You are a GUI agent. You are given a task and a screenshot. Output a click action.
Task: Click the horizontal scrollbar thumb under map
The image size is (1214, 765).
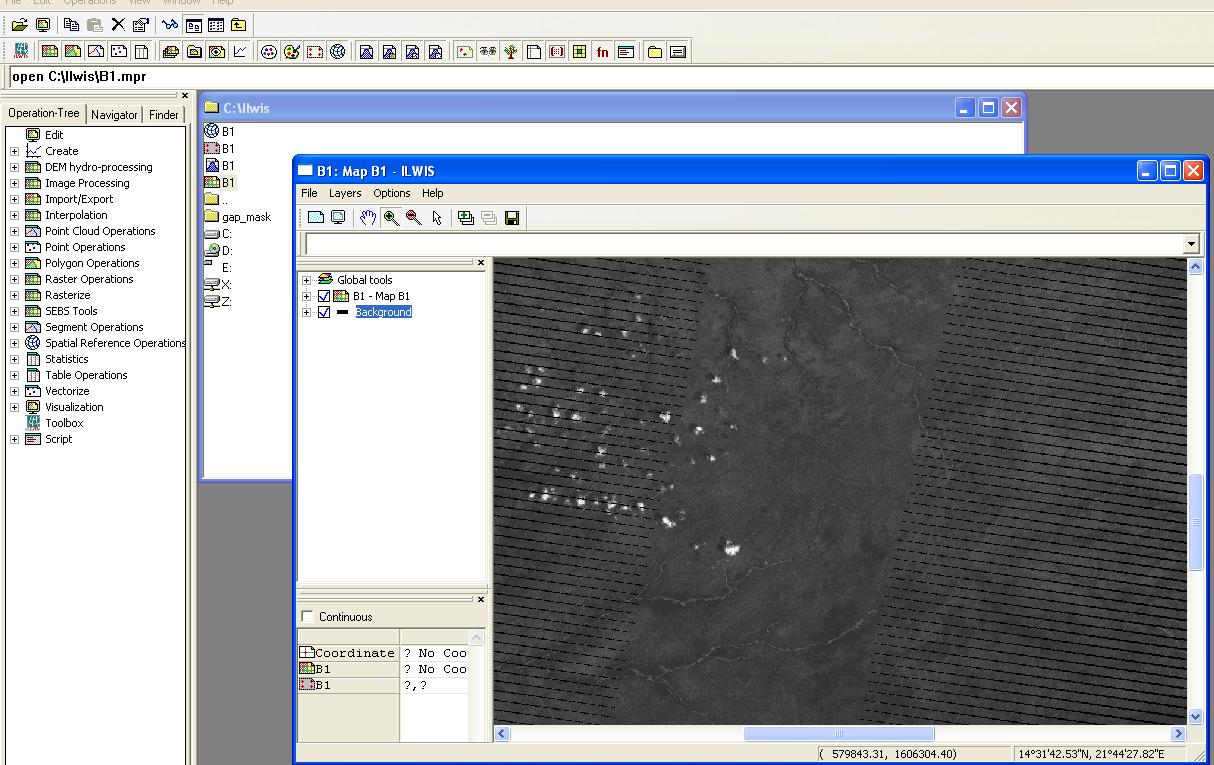click(838, 734)
